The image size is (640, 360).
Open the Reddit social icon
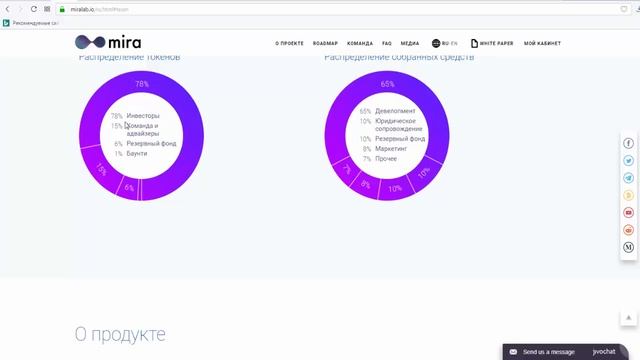coord(629,230)
